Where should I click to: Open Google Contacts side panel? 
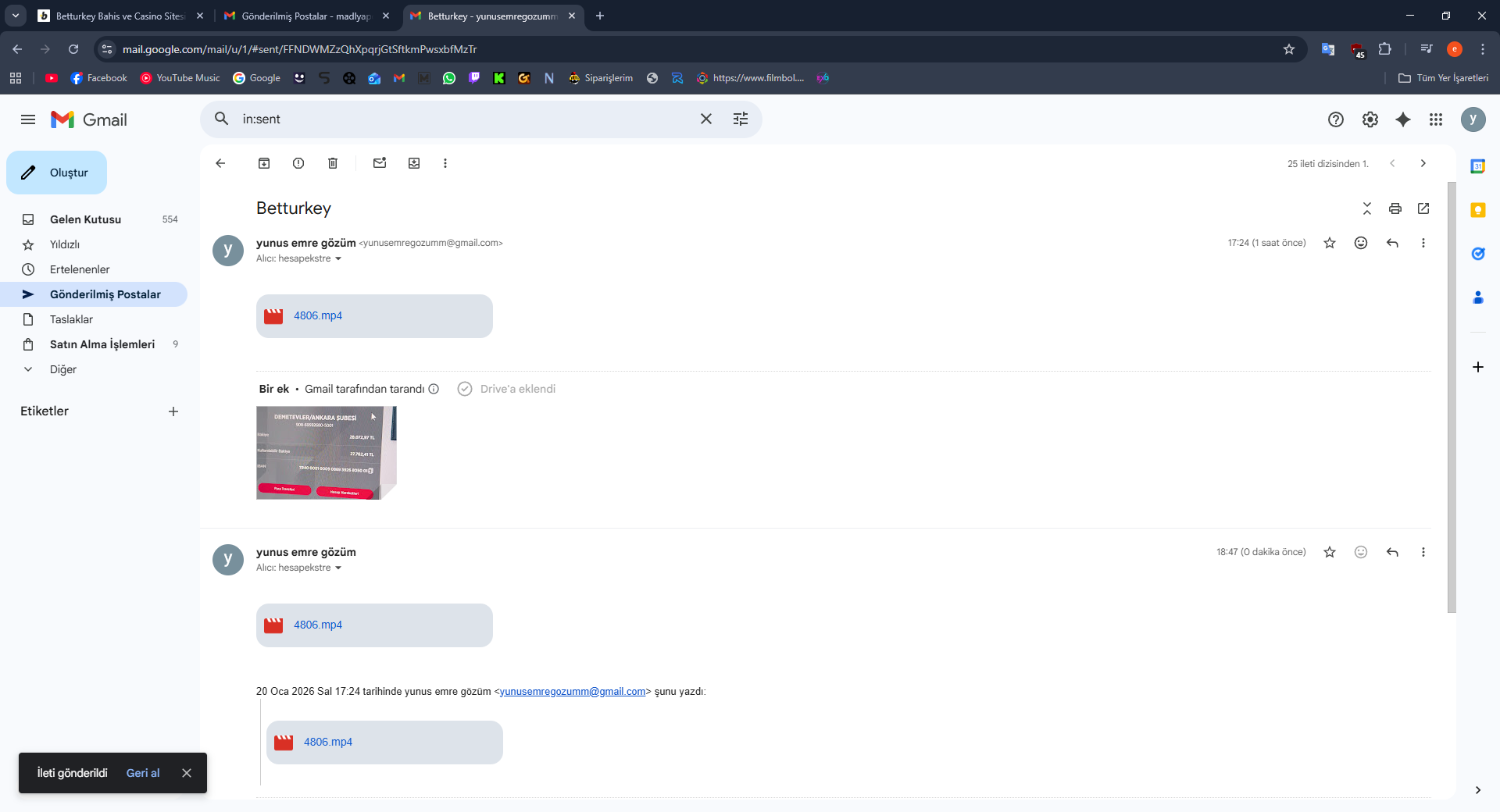pos(1478,297)
